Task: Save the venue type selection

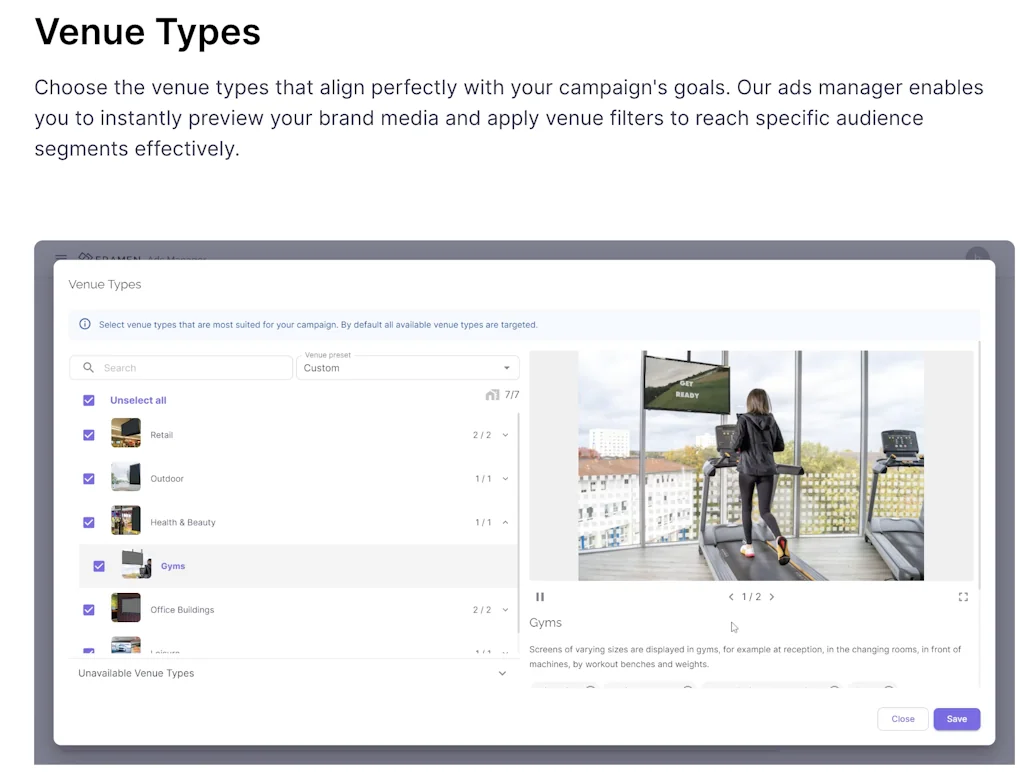Action: point(956,719)
